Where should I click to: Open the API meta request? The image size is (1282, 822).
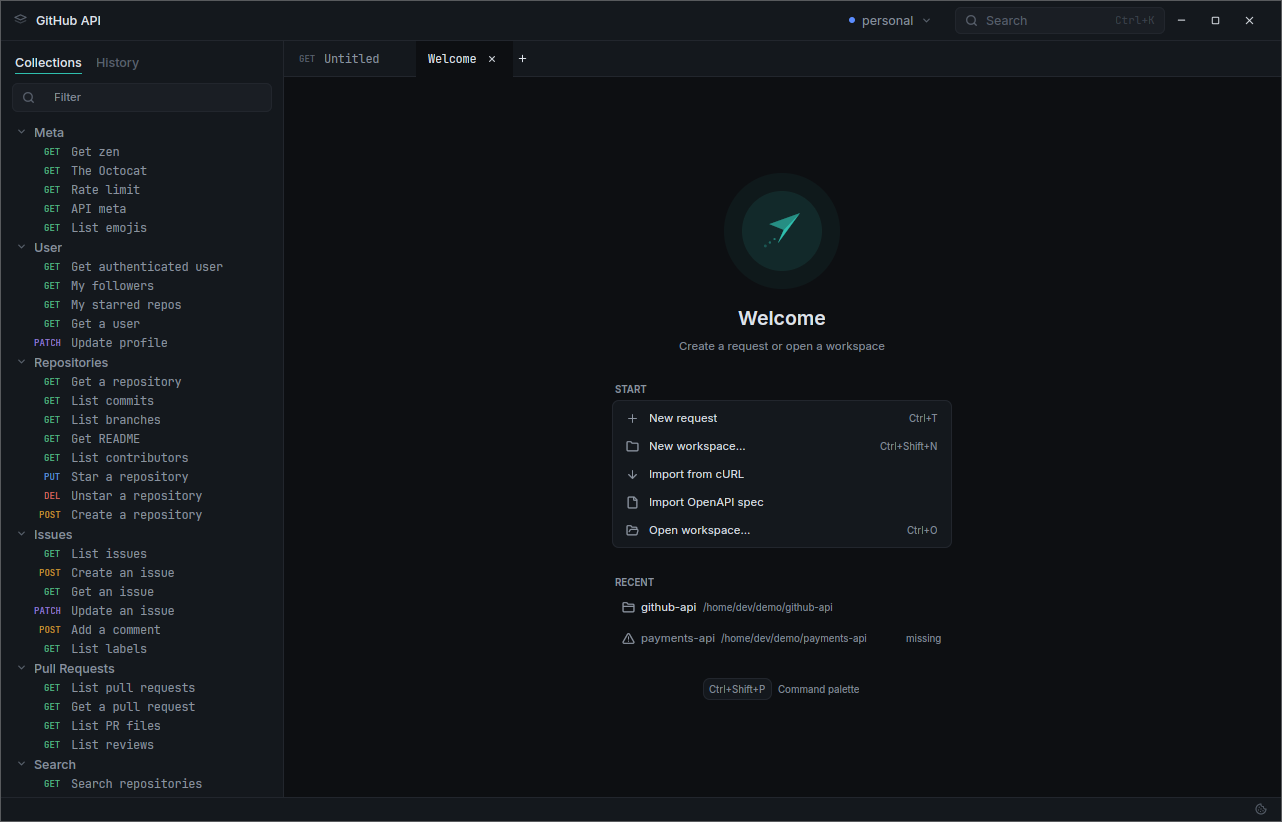tap(142, 209)
